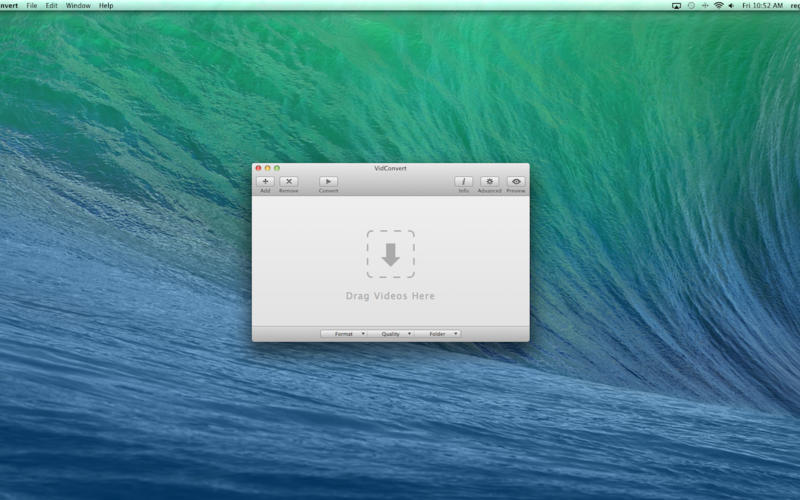
Task: Expand the Format dropdown
Action: 344,333
